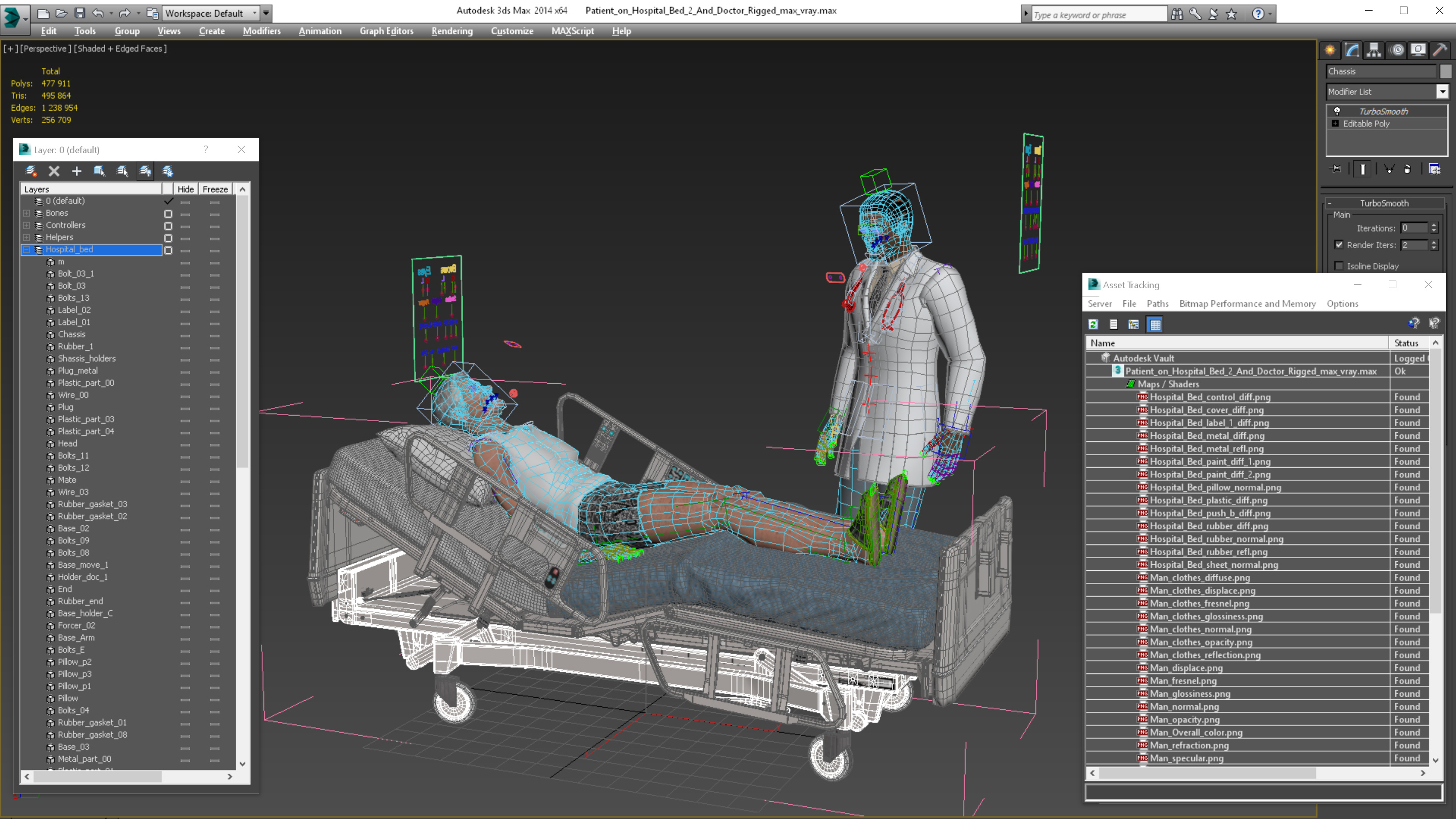This screenshot has height=819, width=1456.
Task: Click Hide/Unhide All Layers icon
Action: 145,171
